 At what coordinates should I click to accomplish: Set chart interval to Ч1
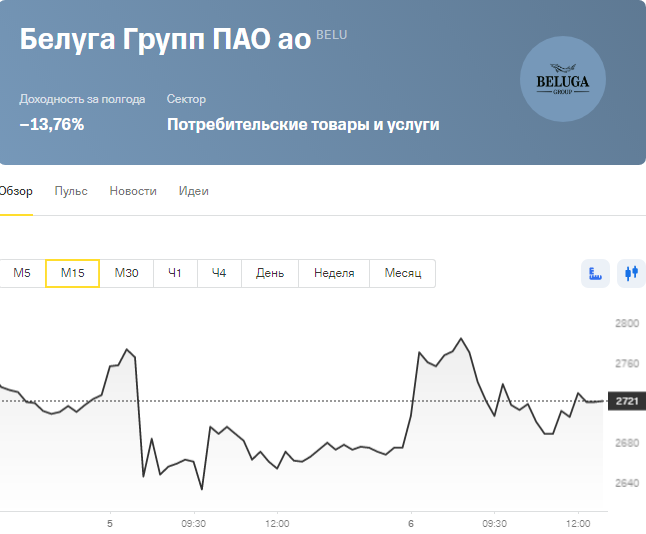click(175, 273)
